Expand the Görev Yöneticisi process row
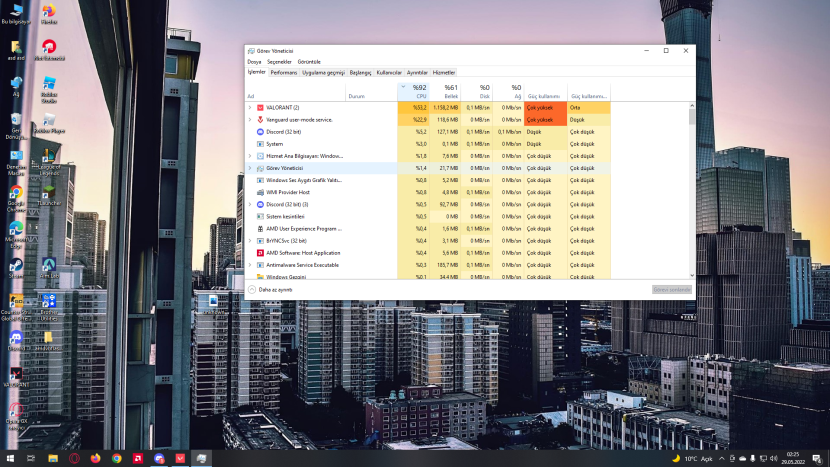 click(250, 168)
